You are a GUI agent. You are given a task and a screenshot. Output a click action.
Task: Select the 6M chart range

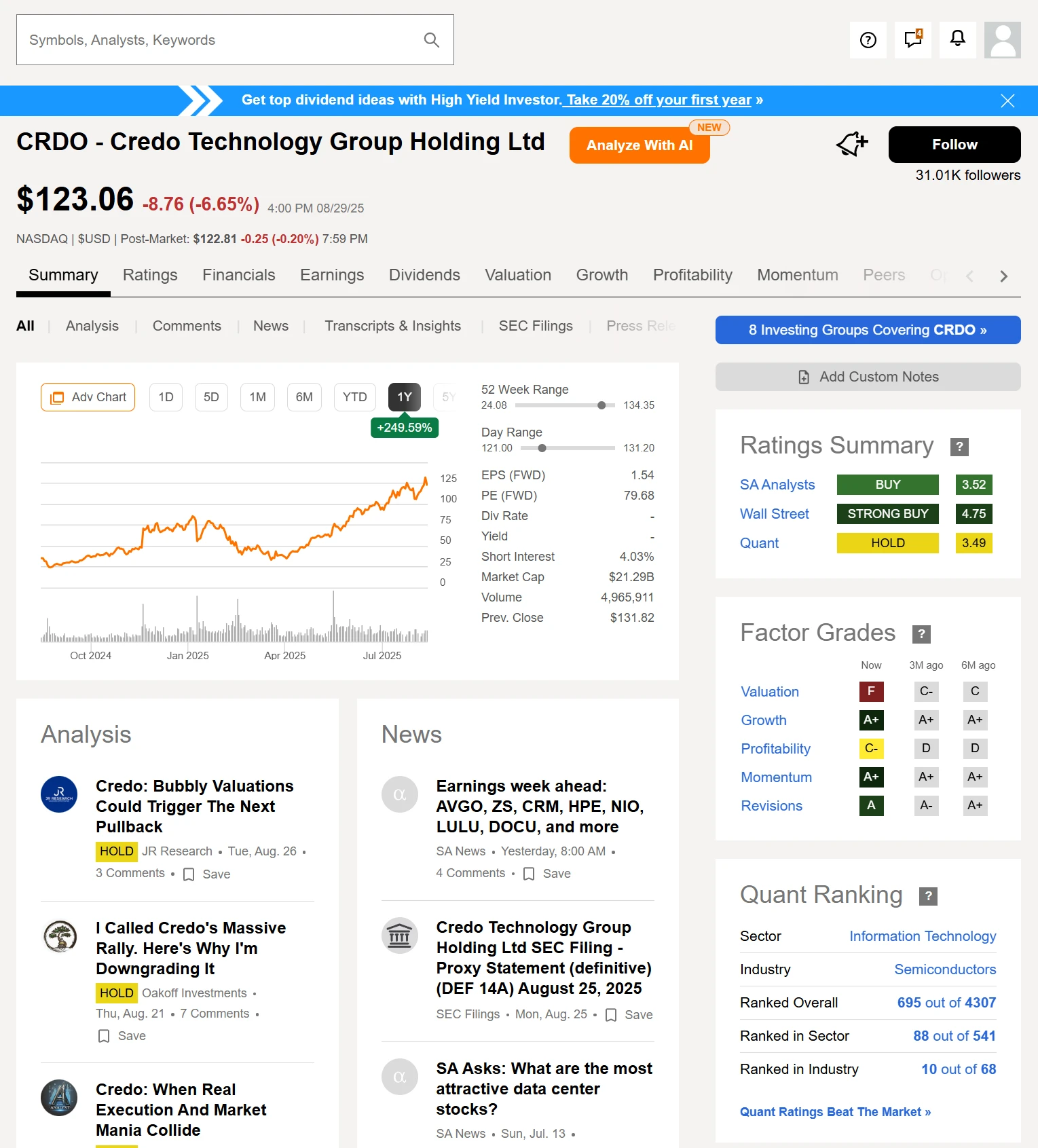pyautogui.click(x=304, y=397)
